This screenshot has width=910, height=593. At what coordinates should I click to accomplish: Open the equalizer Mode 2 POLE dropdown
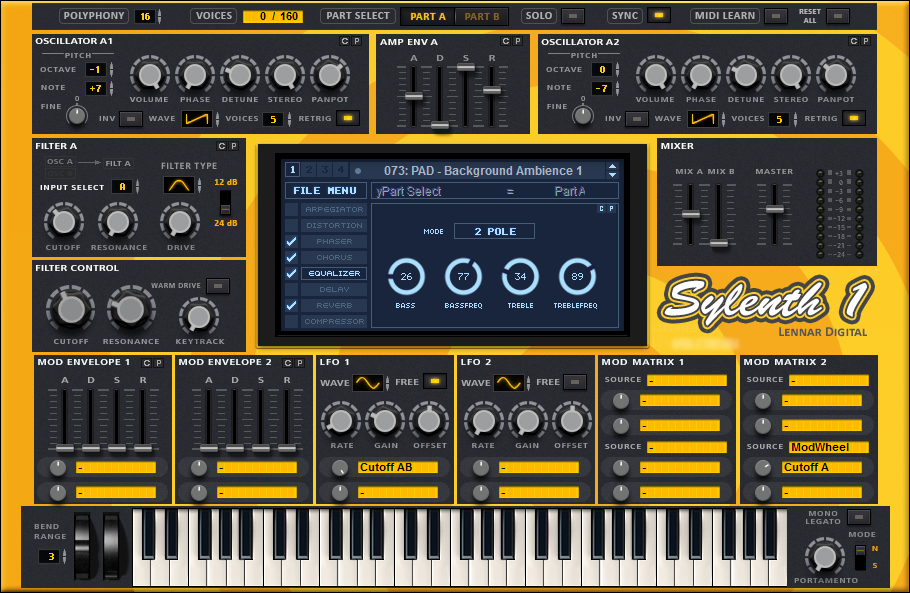494,232
